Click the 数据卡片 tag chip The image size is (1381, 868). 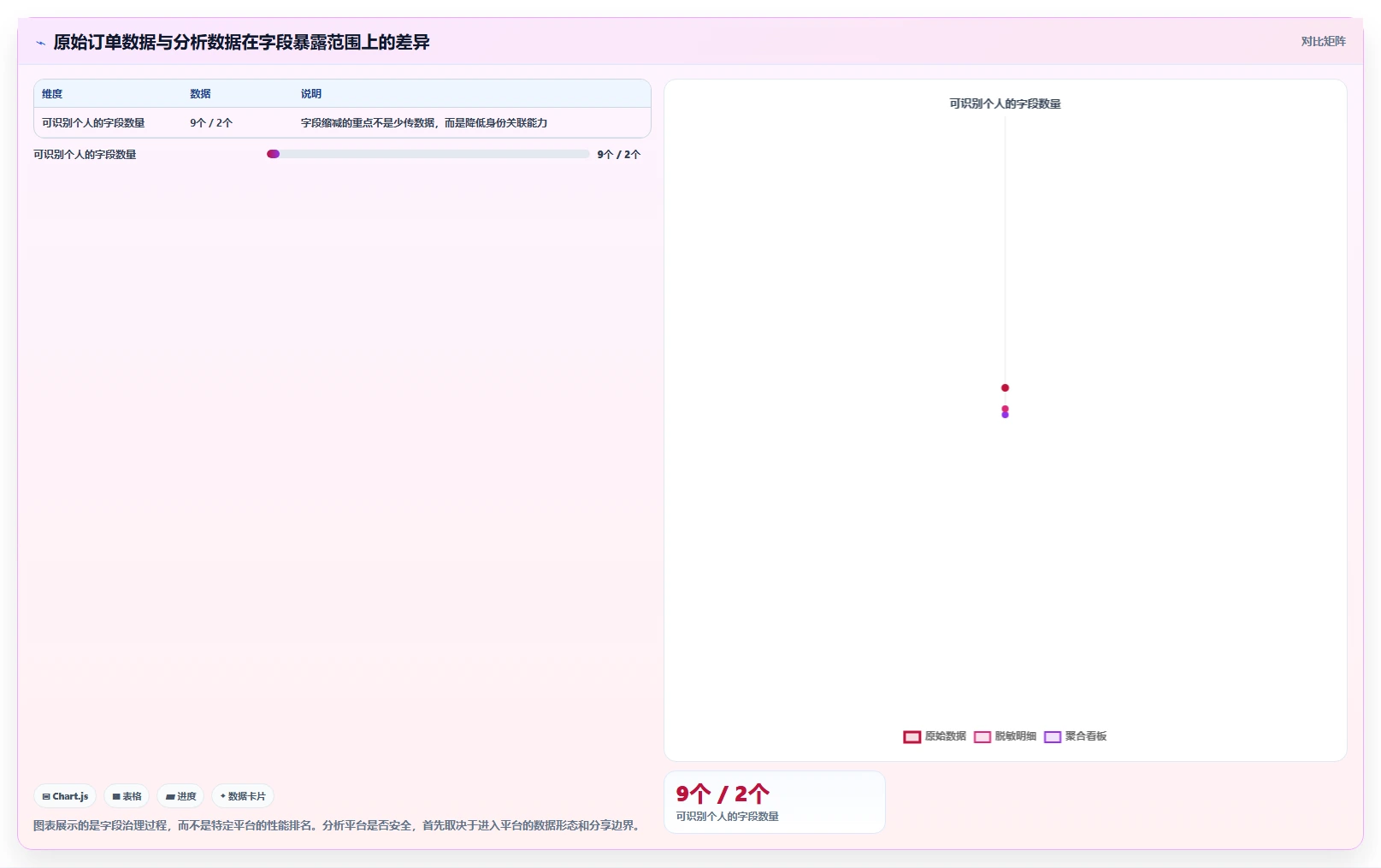point(243,796)
